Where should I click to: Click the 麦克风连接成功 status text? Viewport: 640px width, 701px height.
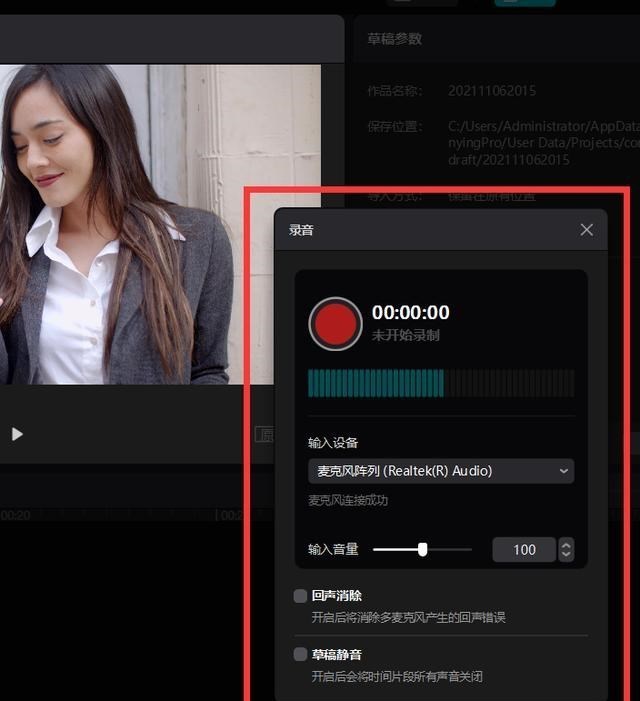pyautogui.click(x=348, y=500)
